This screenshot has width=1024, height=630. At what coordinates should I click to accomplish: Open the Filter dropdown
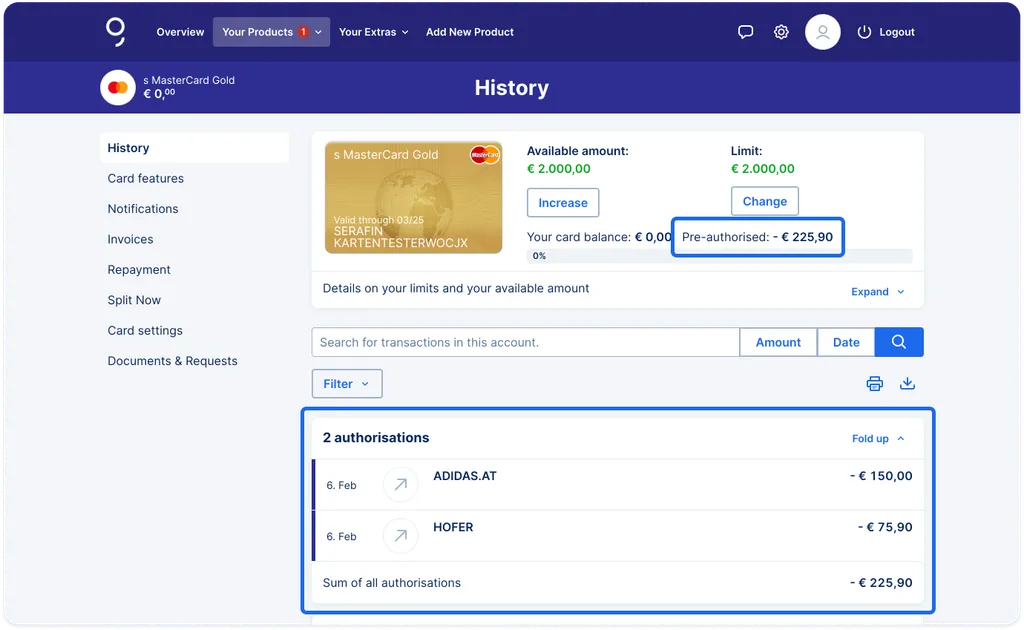pyautogui.click(x=347, y=384)
